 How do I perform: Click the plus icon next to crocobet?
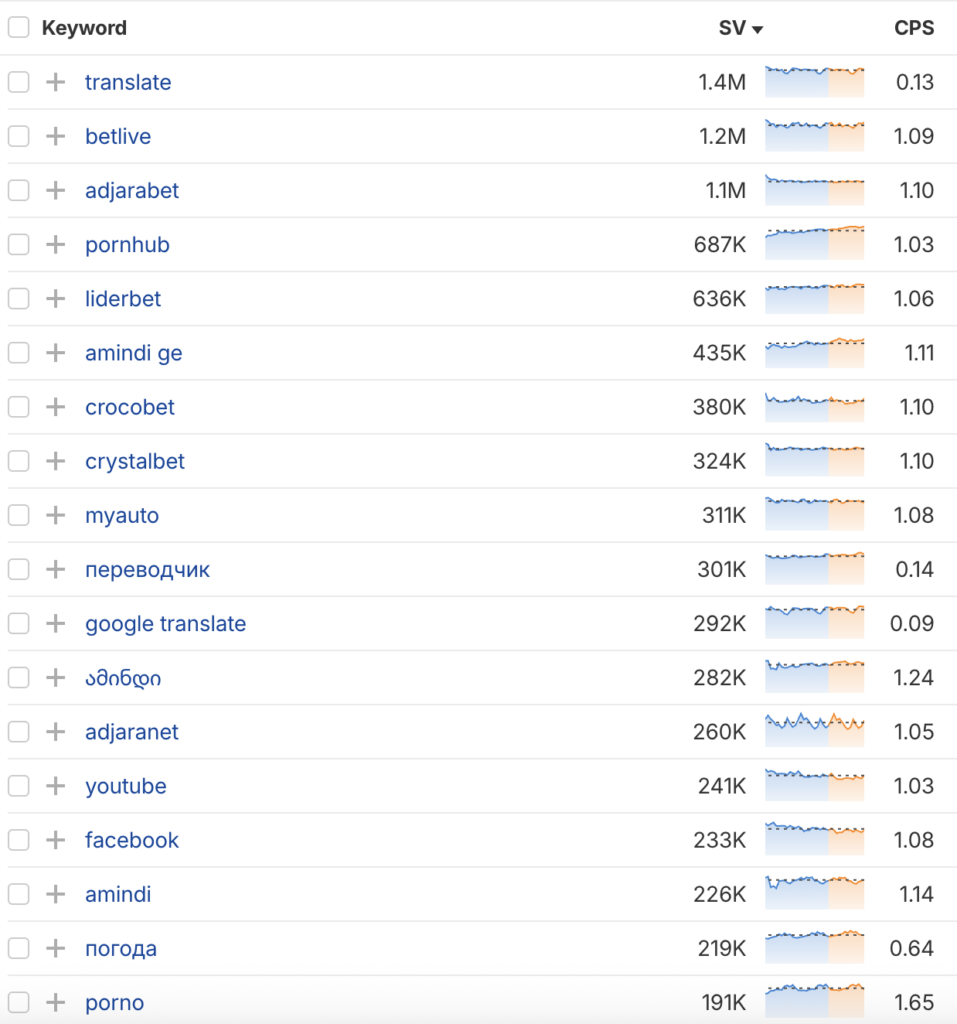[x=56, y=407]
